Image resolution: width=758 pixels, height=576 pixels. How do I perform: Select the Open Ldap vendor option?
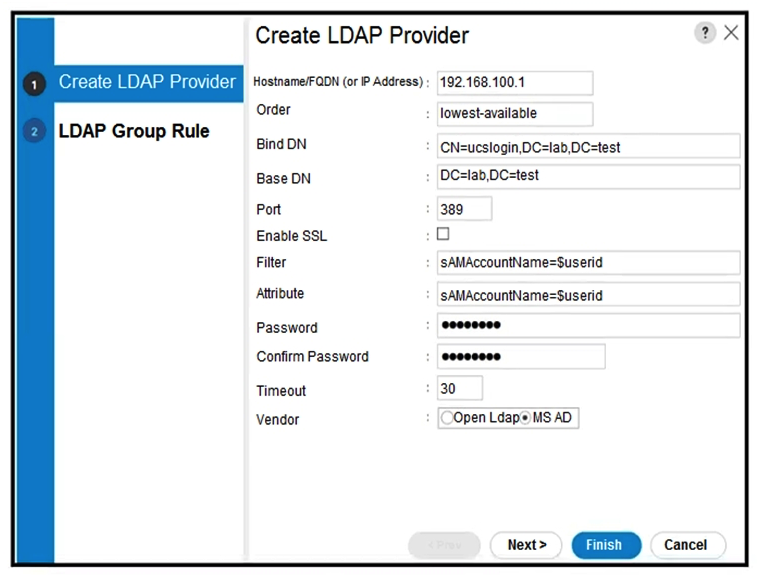447,418
